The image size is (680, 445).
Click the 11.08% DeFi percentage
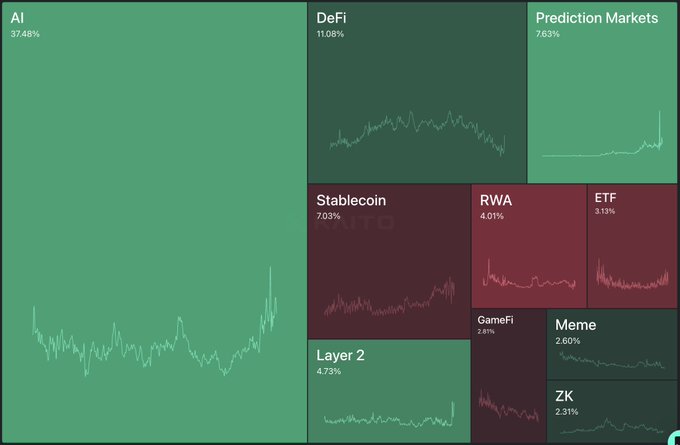[x=331, y=34]
